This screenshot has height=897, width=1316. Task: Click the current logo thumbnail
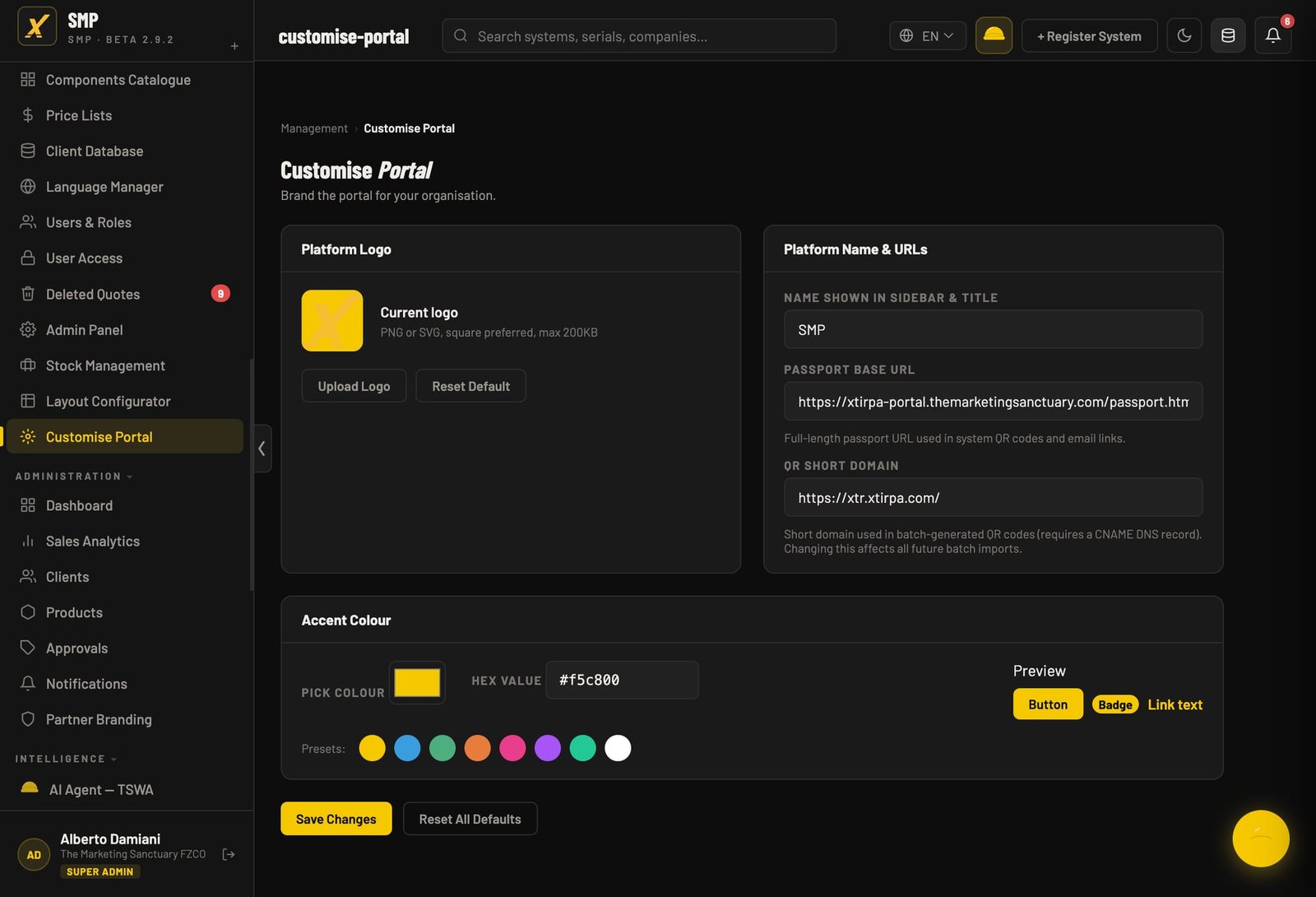tap(332, 321)
